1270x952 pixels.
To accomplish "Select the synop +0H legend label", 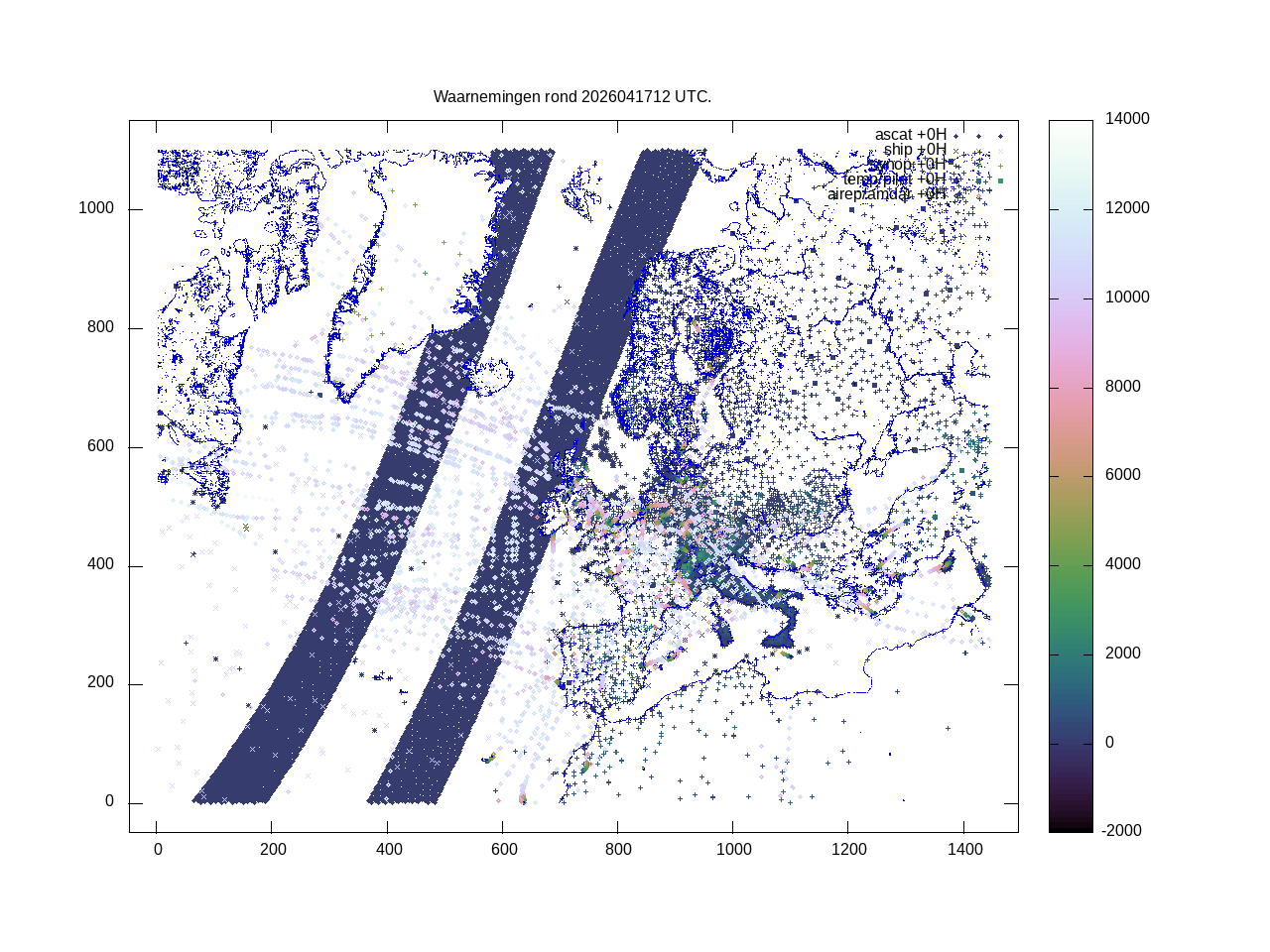I will pos(907,165).
